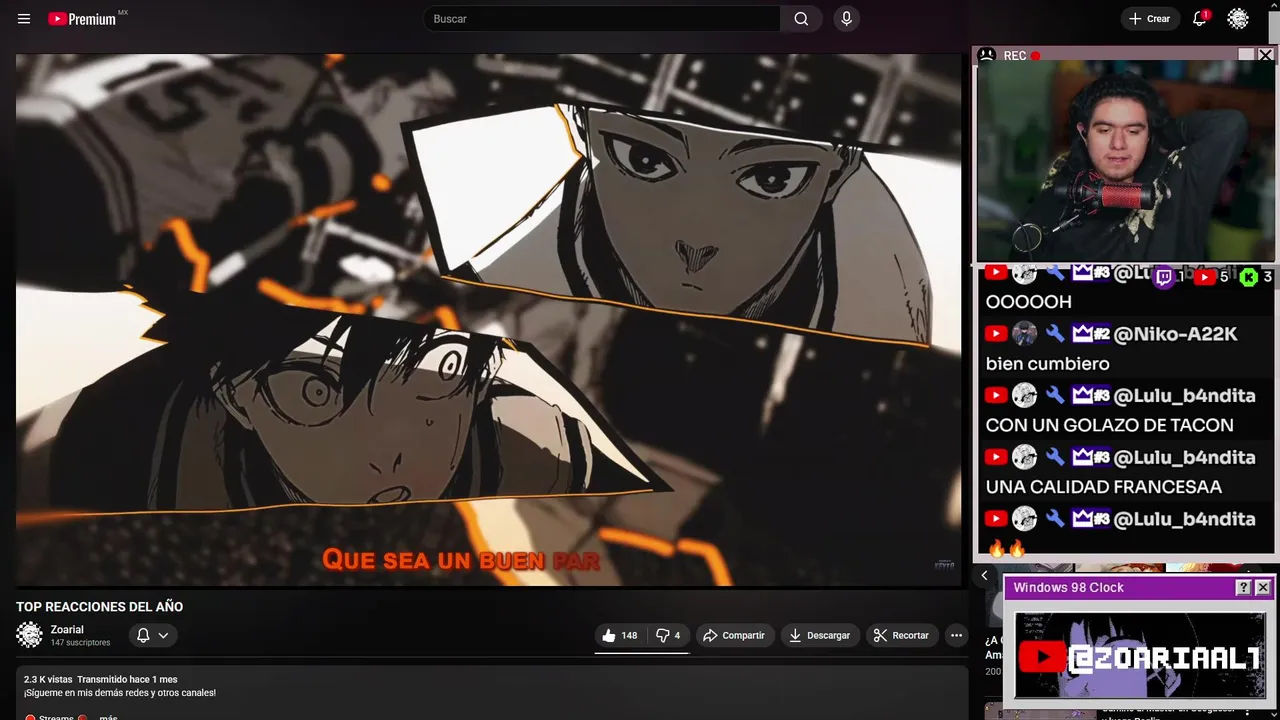Click the search magnifier button
Viewport: 1280px width, 720px height.
coord(801,19)
